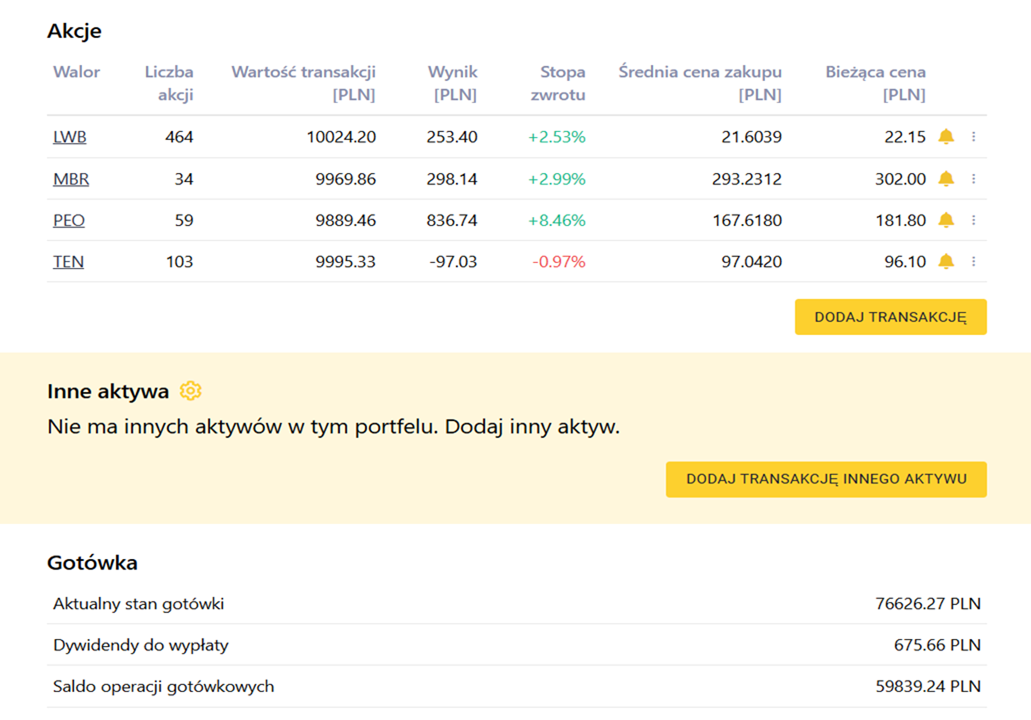Open the Inne aktywa settings gear

coord(191,391)
